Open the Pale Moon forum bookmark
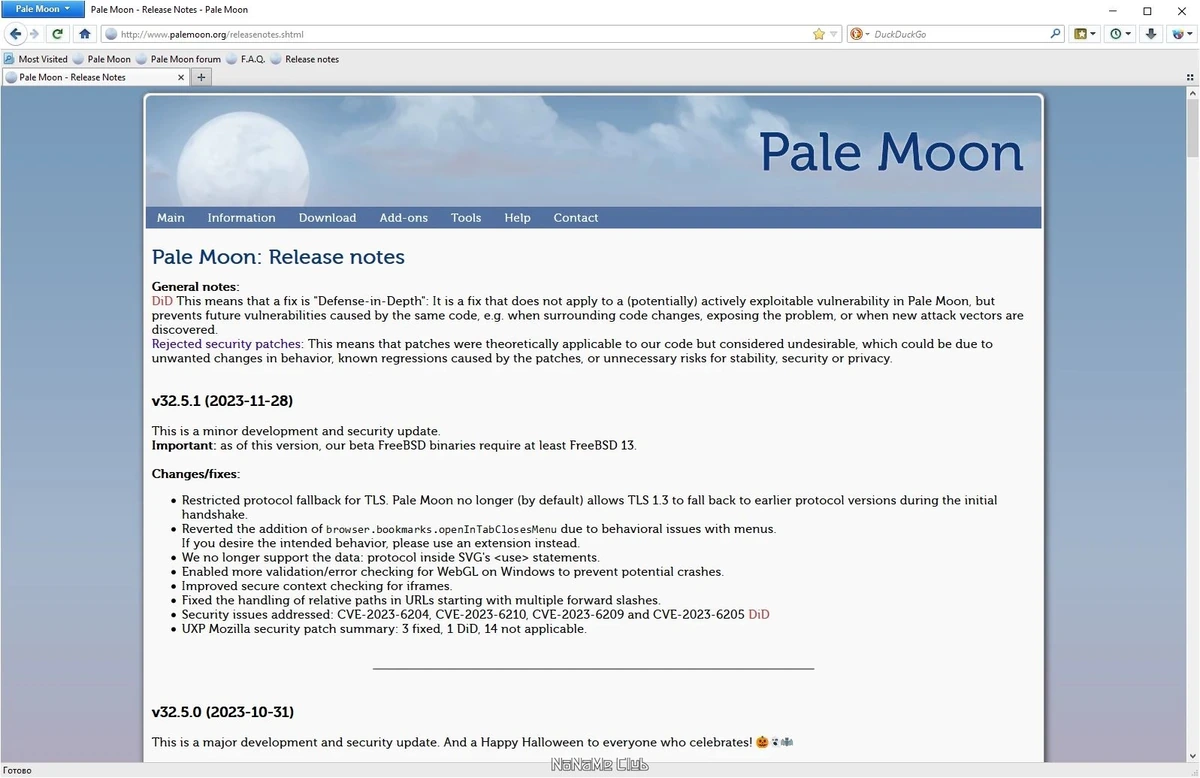This screenshot has height=778, width=1200. click(179, 59)
